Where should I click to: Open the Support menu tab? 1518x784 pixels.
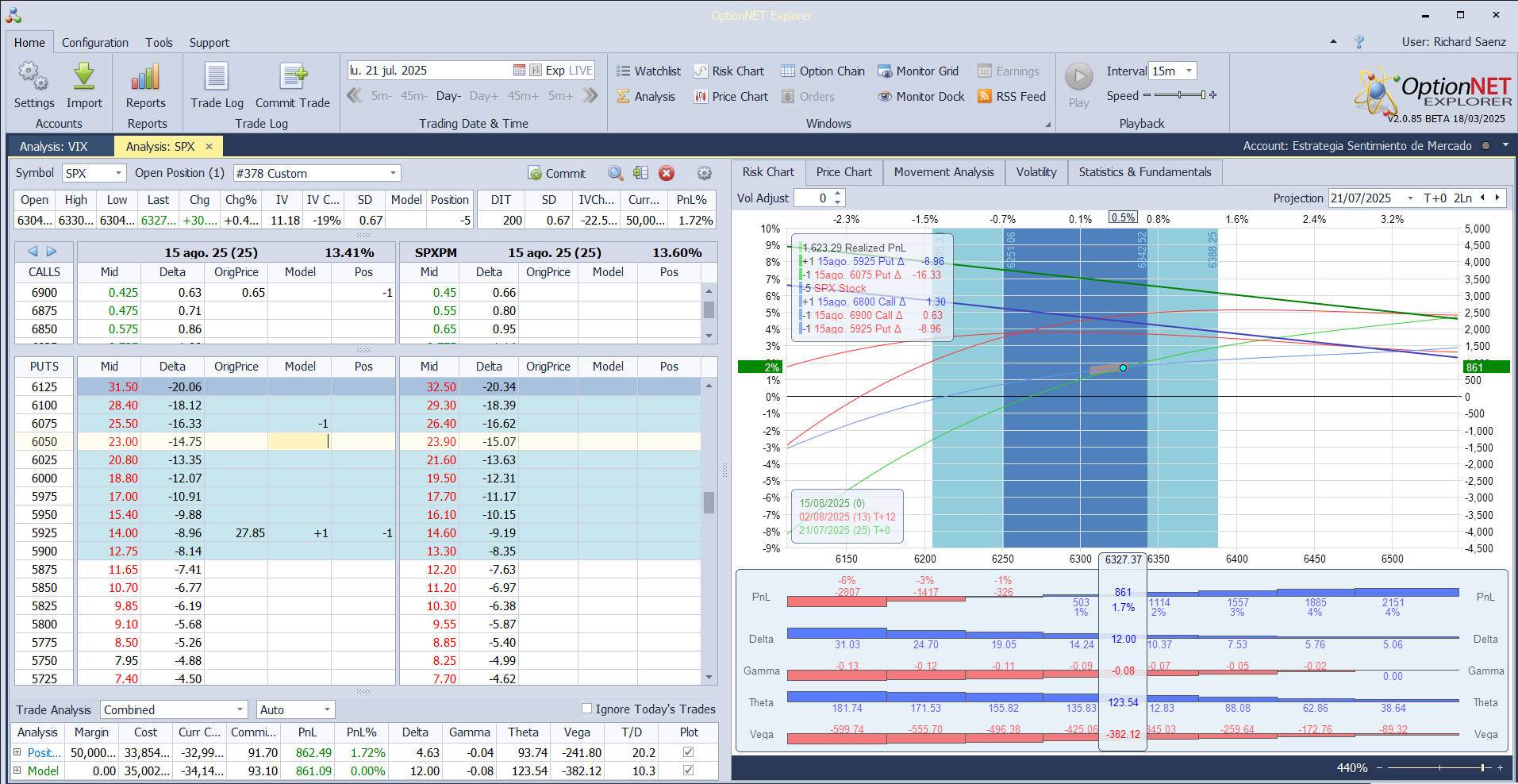(209, 42)
